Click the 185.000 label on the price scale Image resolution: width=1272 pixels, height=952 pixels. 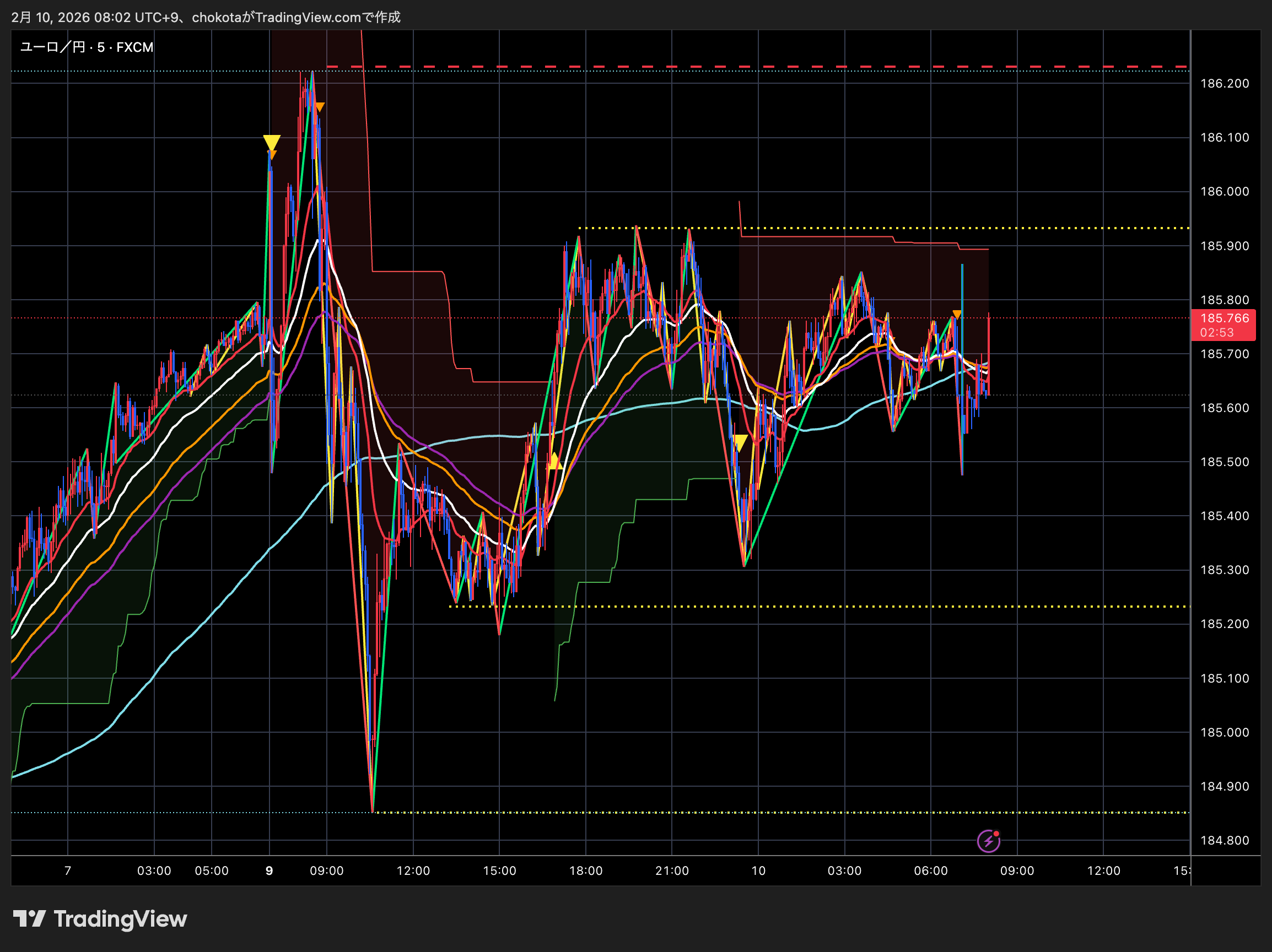(x=1224, y=732)
